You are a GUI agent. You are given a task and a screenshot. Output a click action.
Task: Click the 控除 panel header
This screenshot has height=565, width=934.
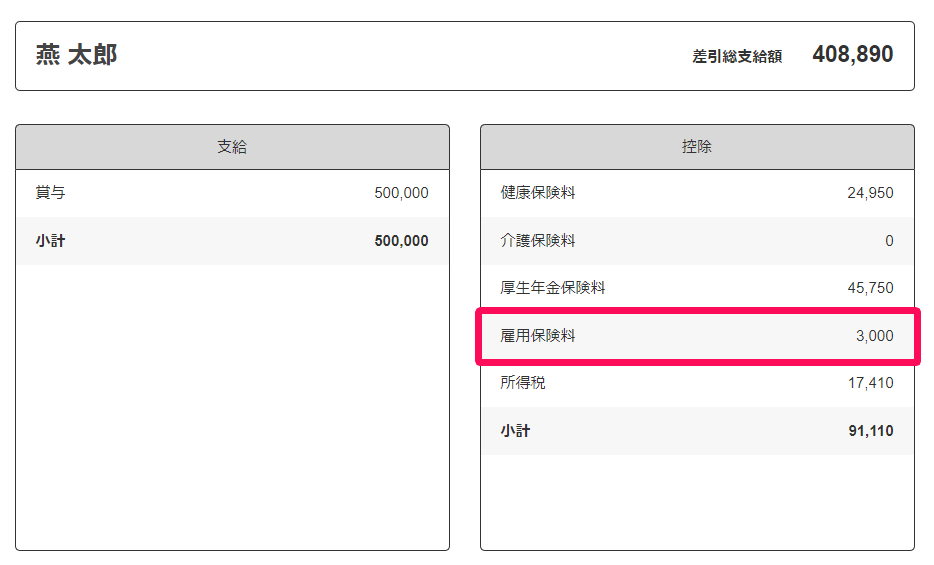(x=697, y=147)
